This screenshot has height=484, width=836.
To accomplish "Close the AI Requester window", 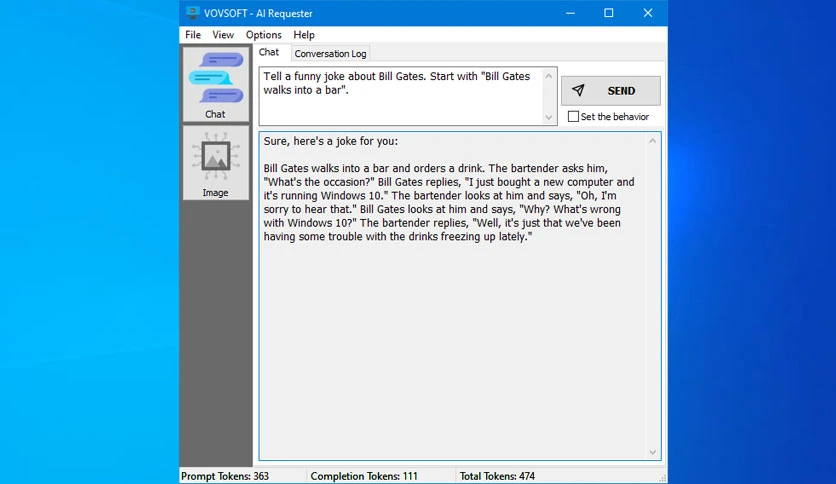I will [x=648, y=13].
